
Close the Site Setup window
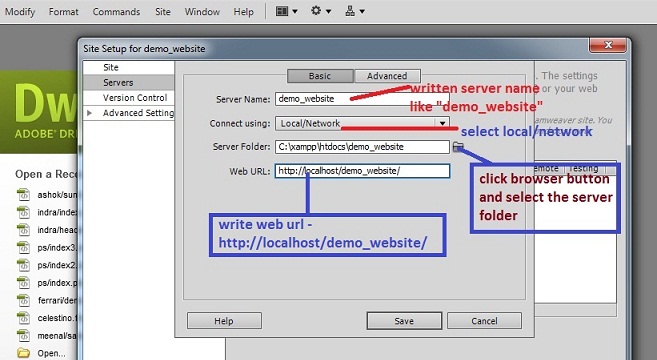(609, 45)
